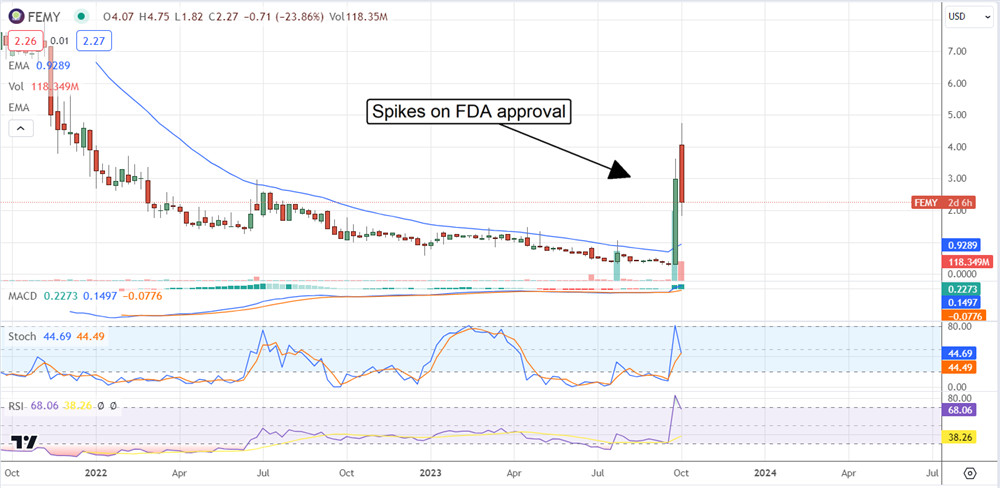Click the second EMA legend below Vol

(x=17, y=108)
